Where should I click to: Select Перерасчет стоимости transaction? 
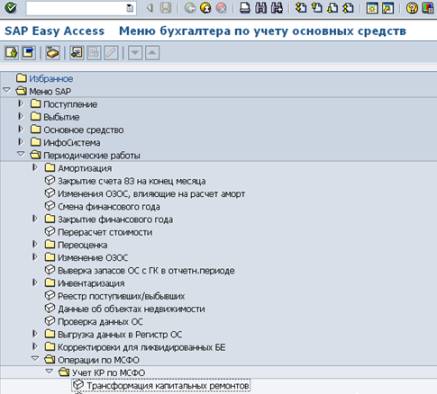pos(99,232)
